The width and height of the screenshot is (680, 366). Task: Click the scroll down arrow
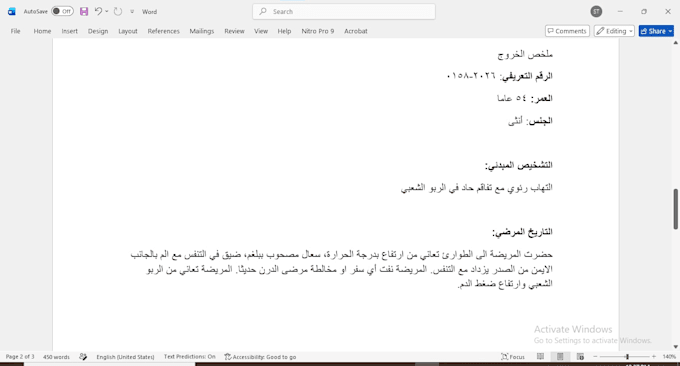tap(676, 346)
